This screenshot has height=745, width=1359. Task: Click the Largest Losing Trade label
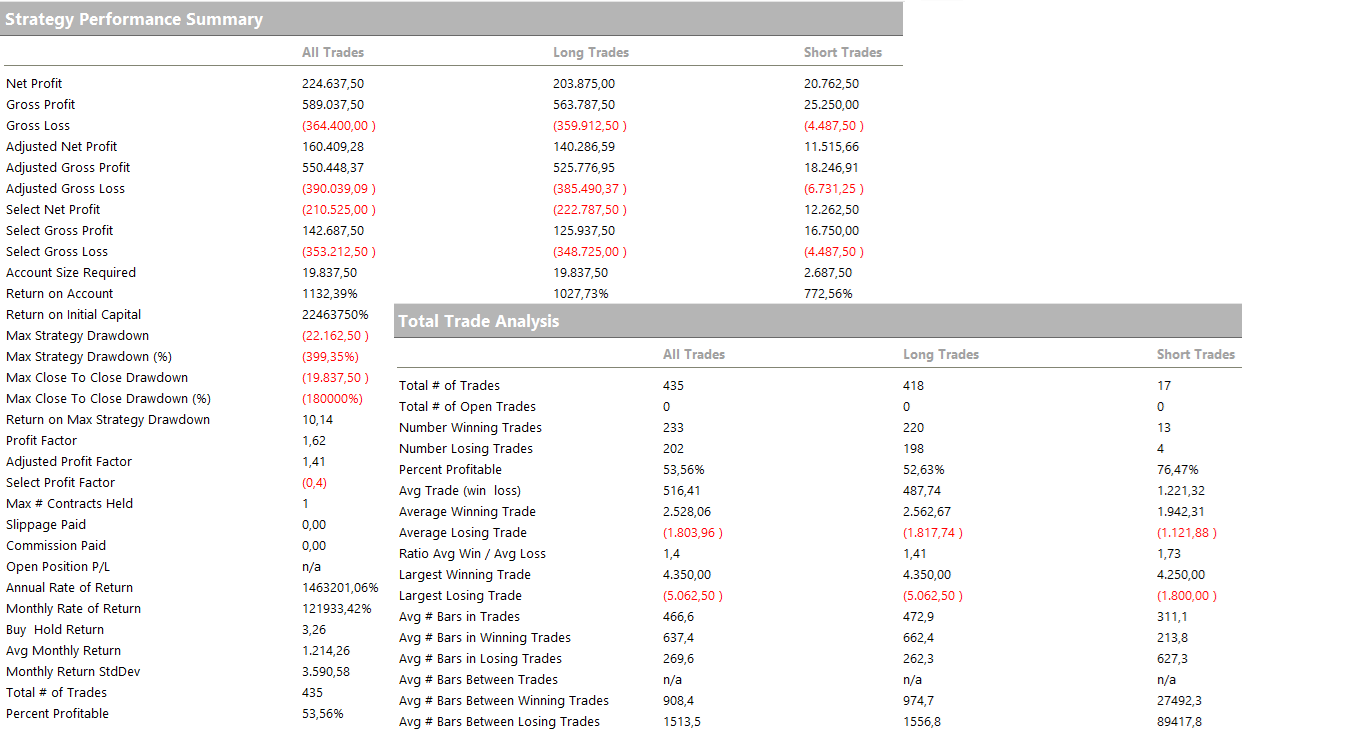click(460, 596)
